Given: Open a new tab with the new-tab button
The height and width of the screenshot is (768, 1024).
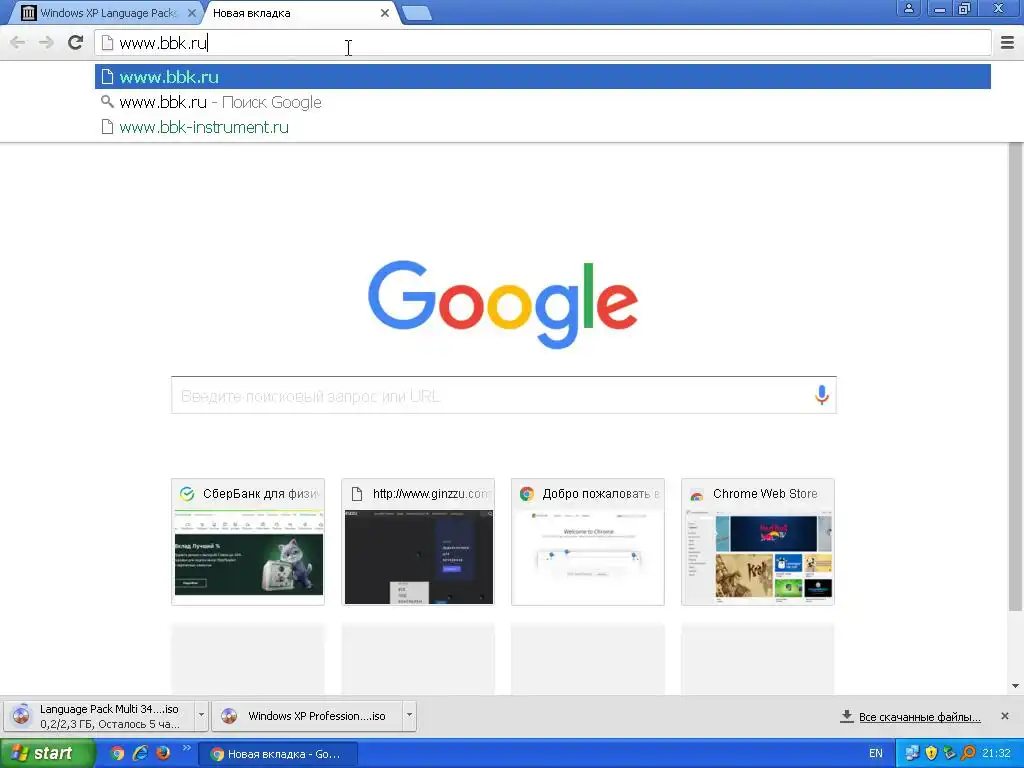Looking at the screenshot, I should coord(417,13).
